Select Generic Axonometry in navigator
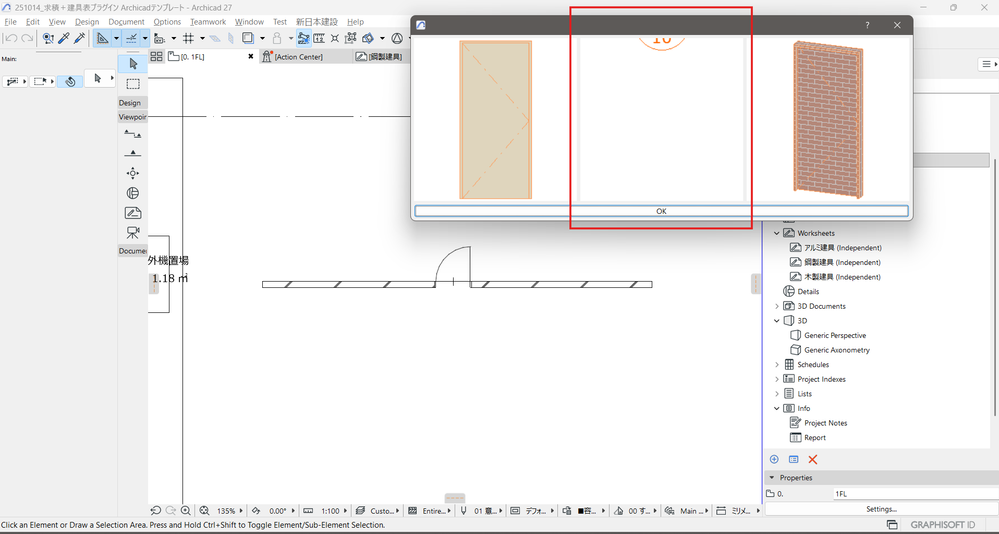The image size is (999, 534). 837,350
